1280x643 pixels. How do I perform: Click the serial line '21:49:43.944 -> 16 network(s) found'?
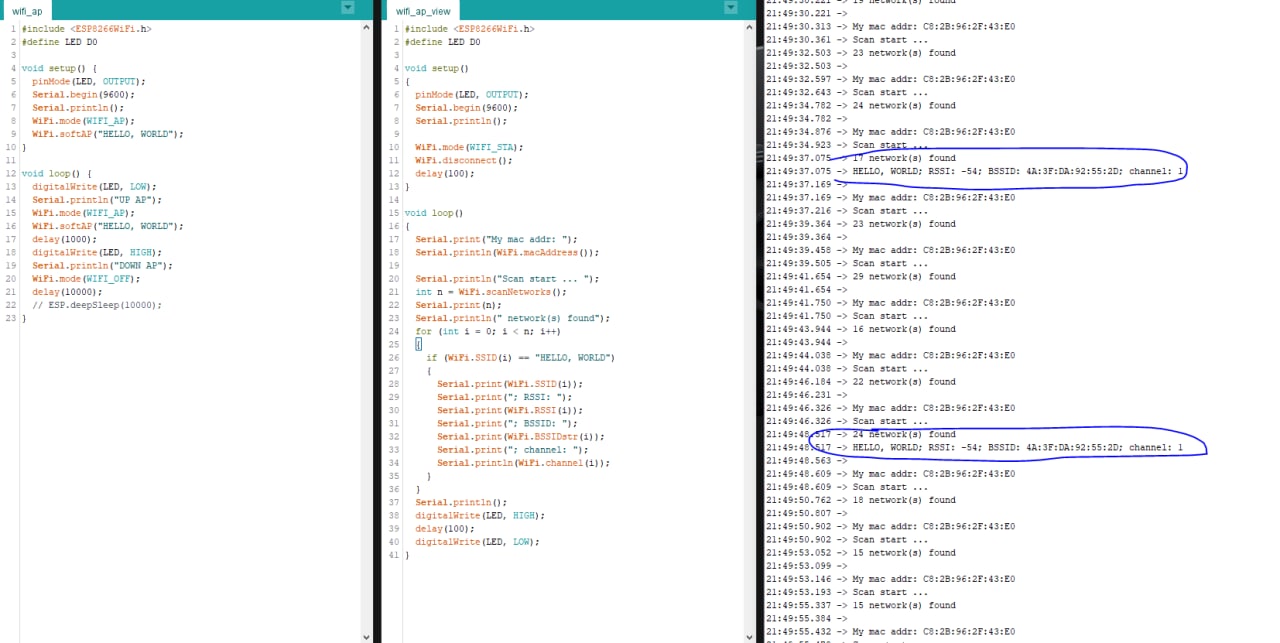861,329
